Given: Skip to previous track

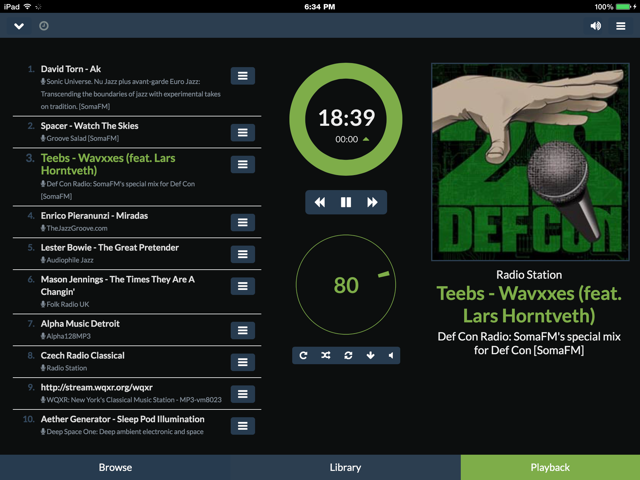Looking at the screenshot, I should (320, 202).
